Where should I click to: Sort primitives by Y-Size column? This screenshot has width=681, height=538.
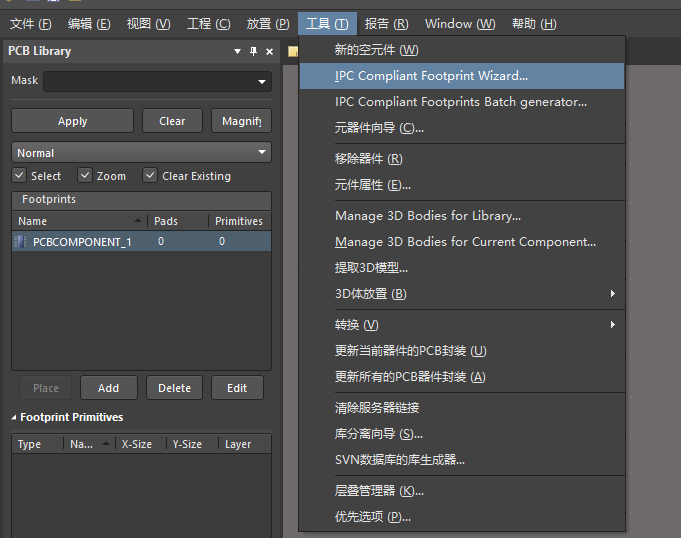pyautogui.click(x=192, y=444)
